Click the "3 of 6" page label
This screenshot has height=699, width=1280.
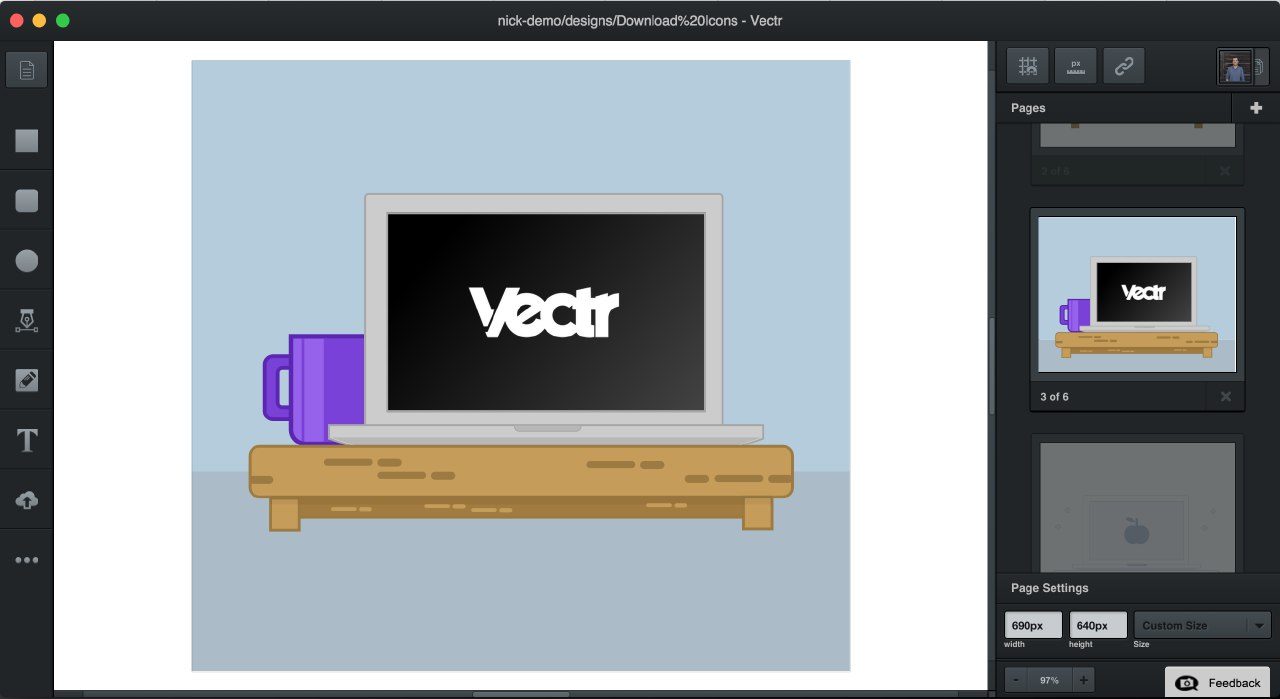(x=1054, y=397)
